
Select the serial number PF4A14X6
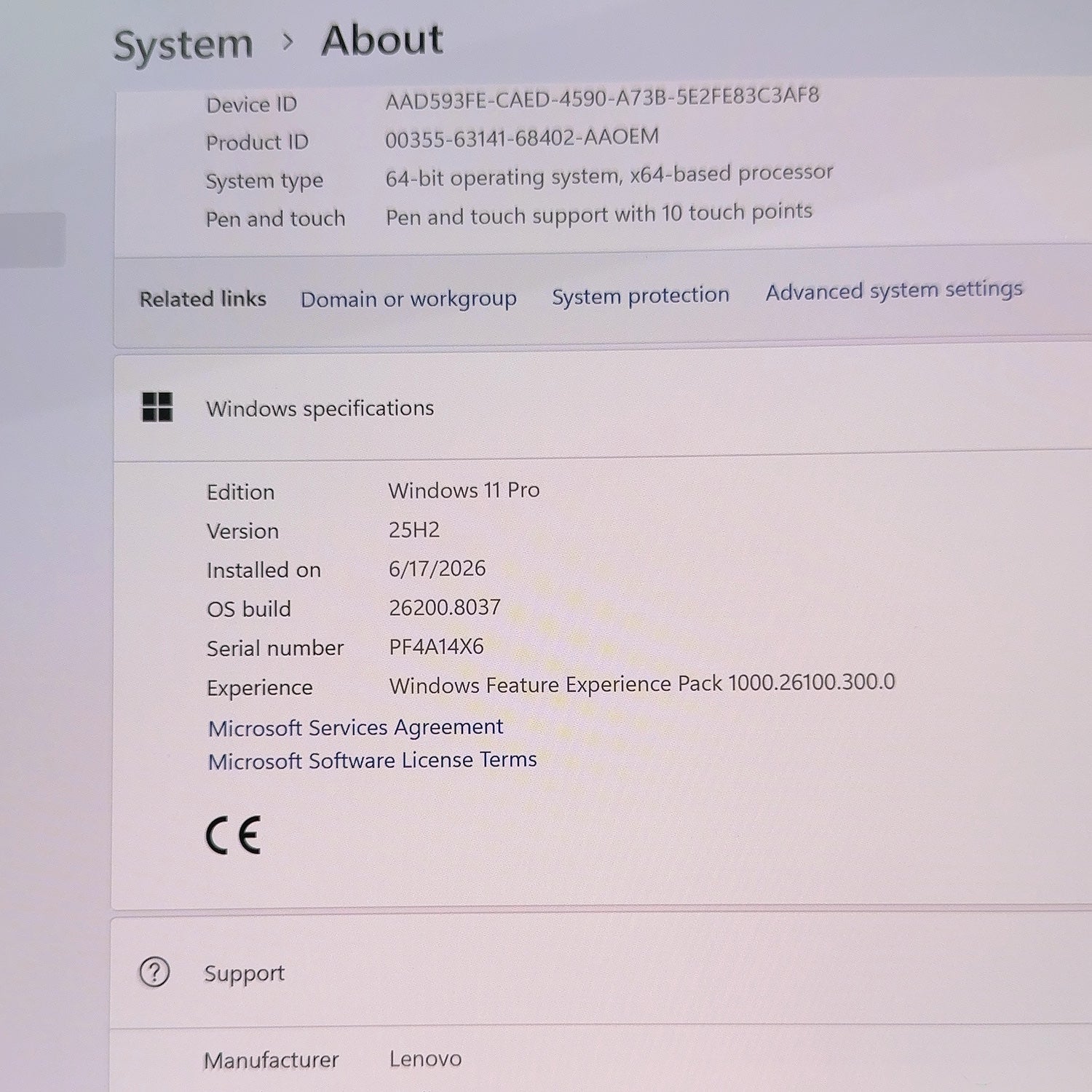pyautogui.click(x=437, y=646)
